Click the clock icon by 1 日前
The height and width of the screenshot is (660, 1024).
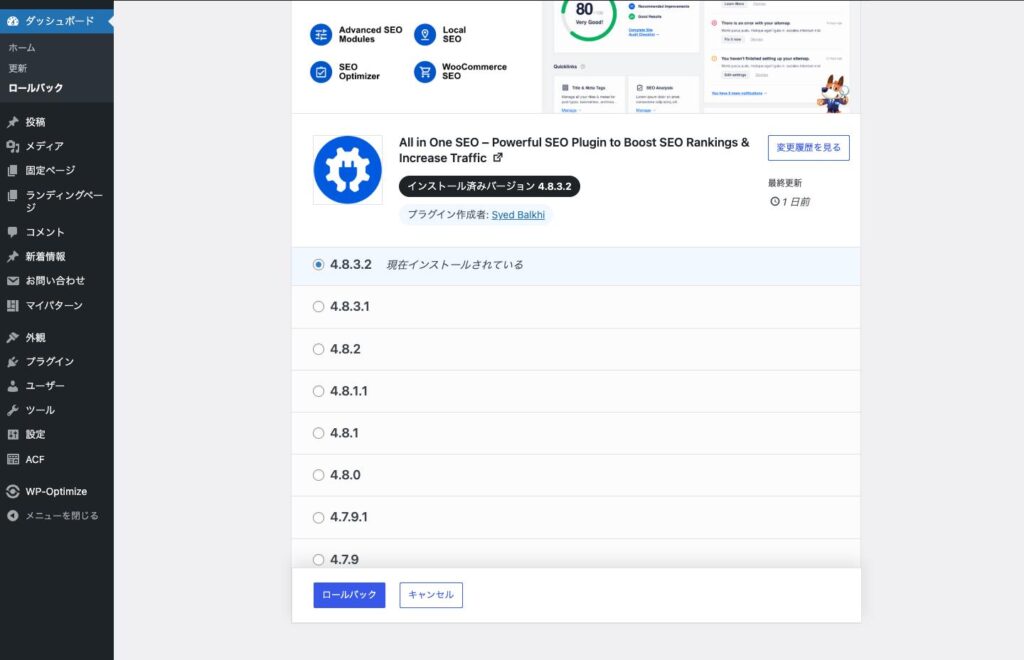(775, 202)
